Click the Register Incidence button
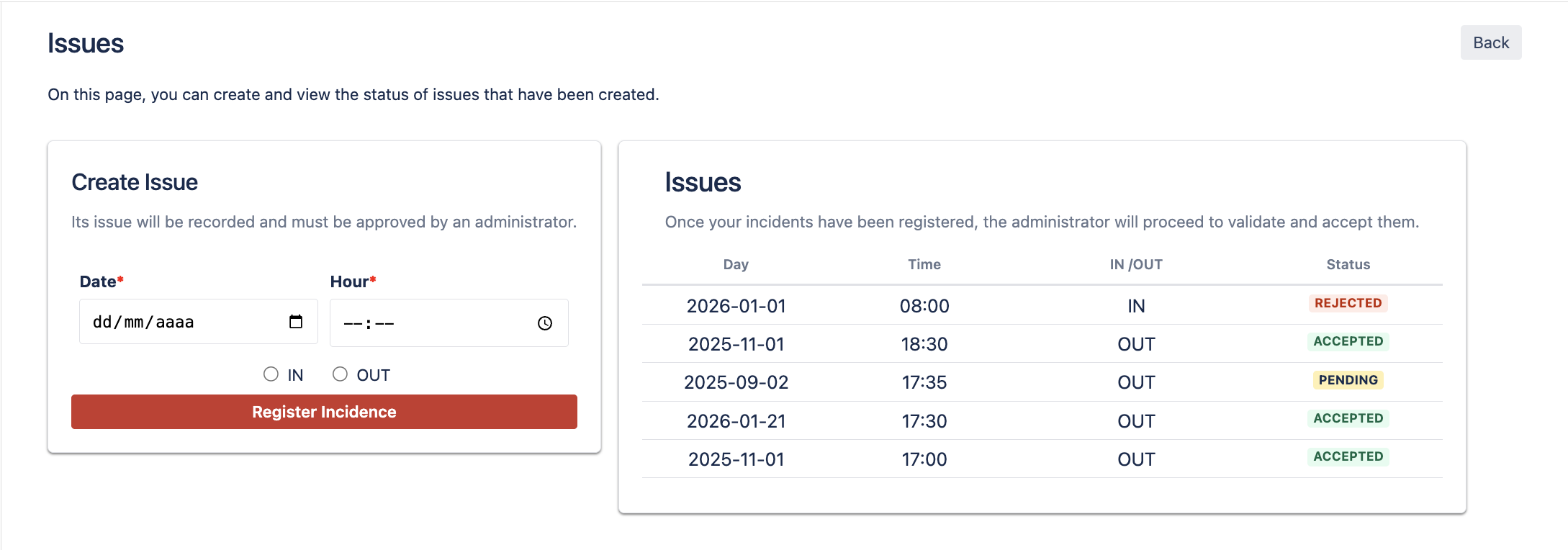Viewport: 1568px width, 550px height. point(323,412)
